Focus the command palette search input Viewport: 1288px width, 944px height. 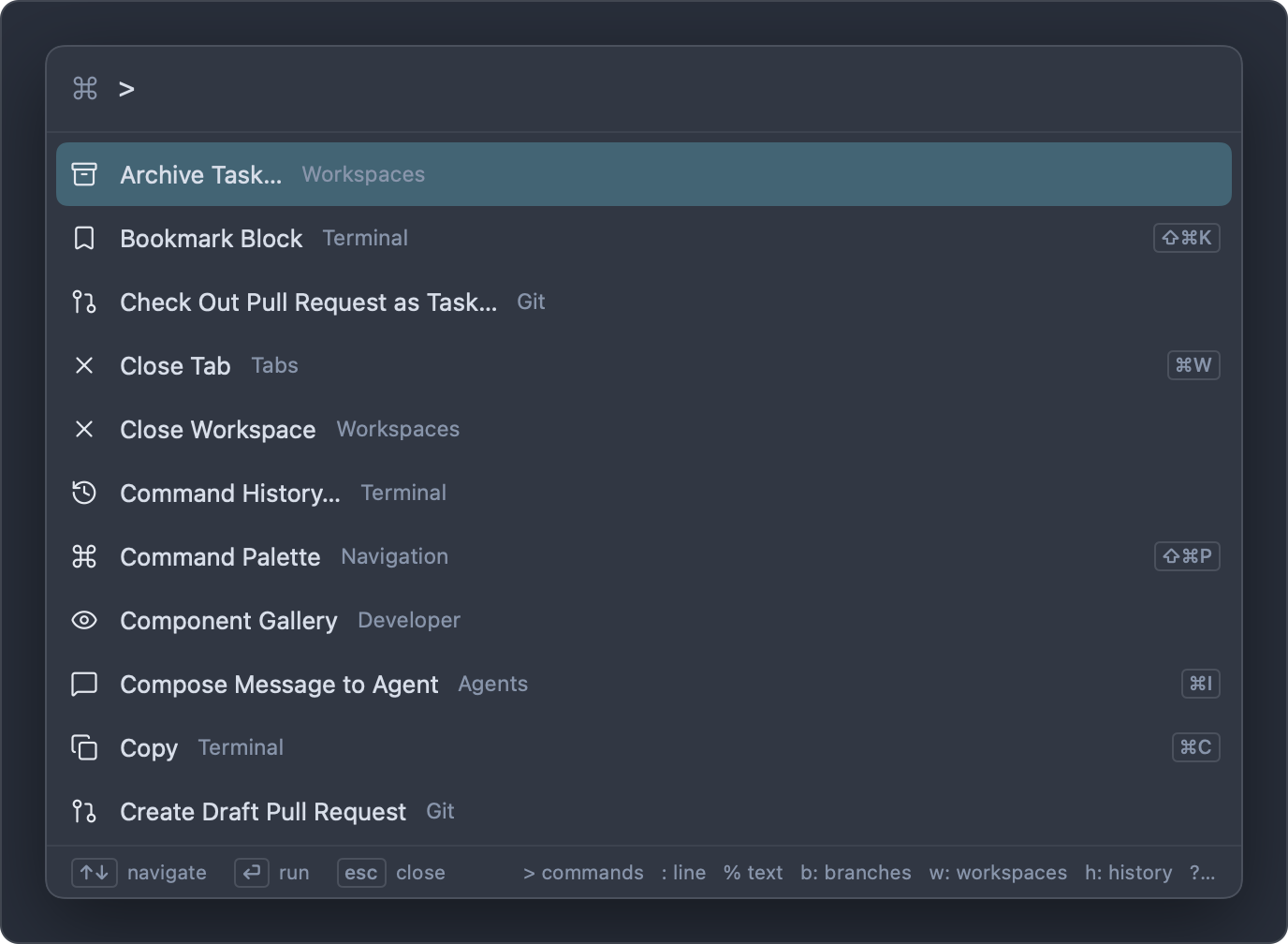pos(644,89)
